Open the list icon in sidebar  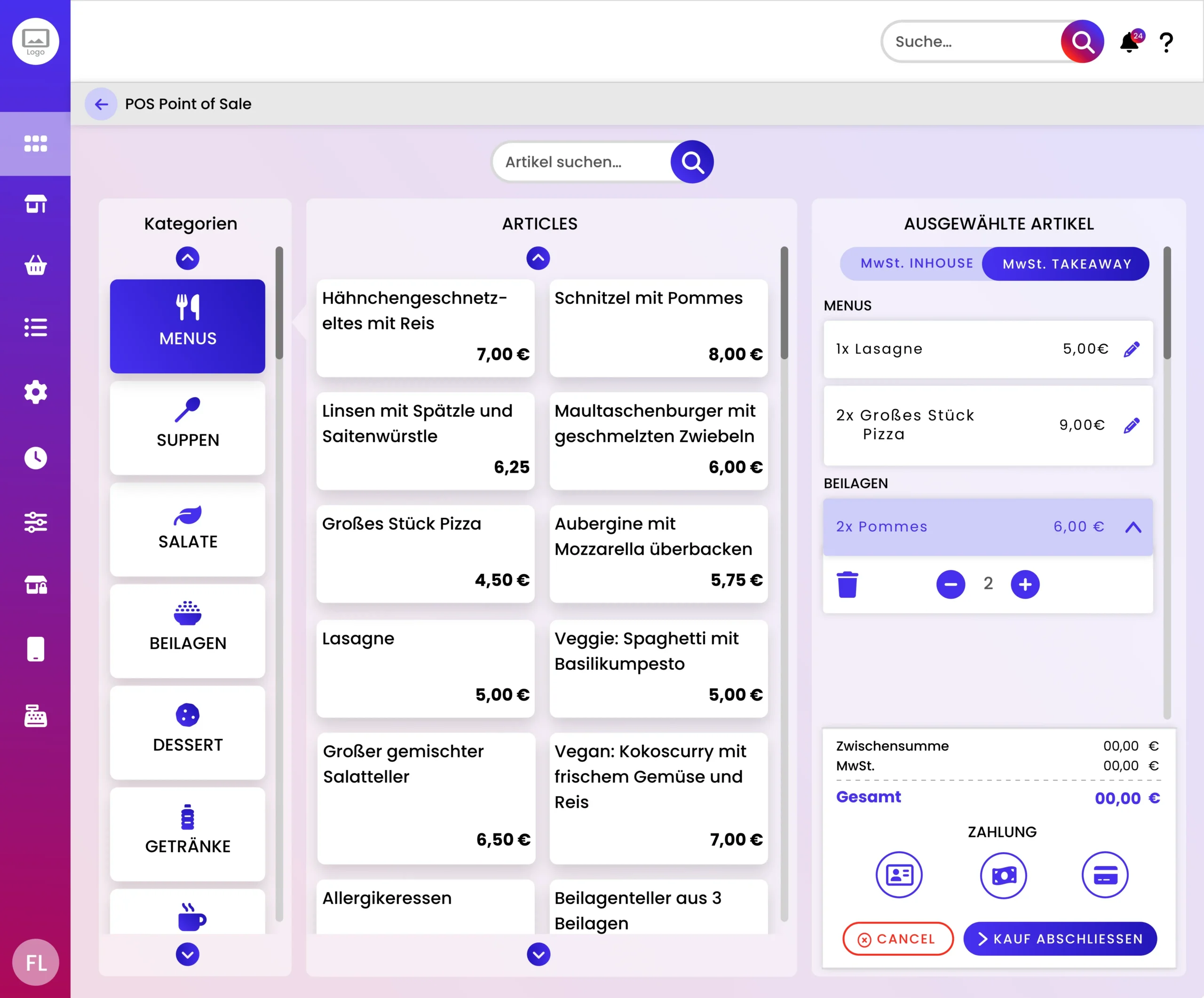(36, 327)
